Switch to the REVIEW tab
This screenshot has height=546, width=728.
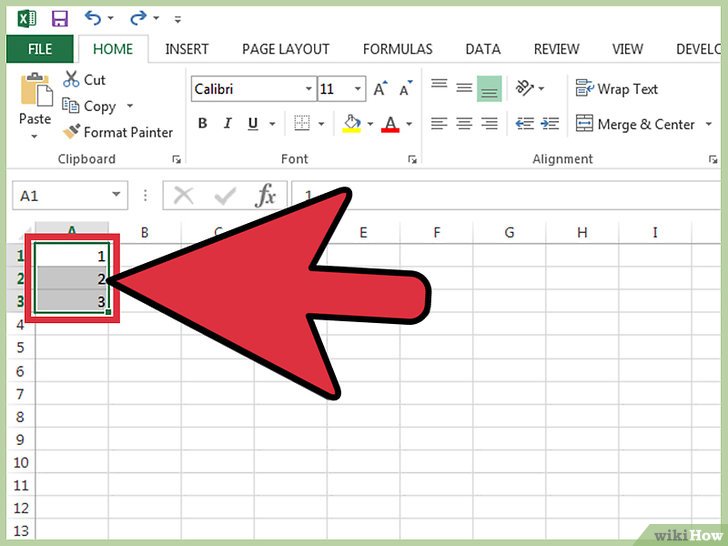click(x=556, y=49)
